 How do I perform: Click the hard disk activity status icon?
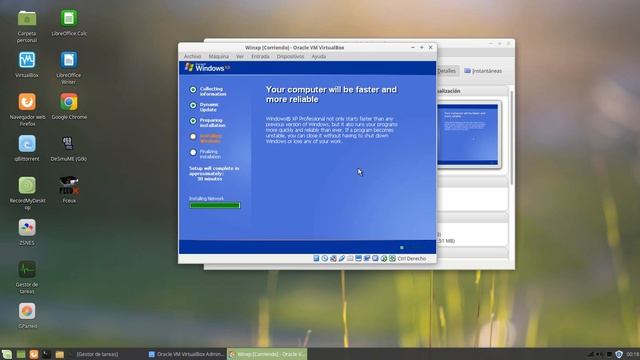pyautogui.click(x=316, y=258)
